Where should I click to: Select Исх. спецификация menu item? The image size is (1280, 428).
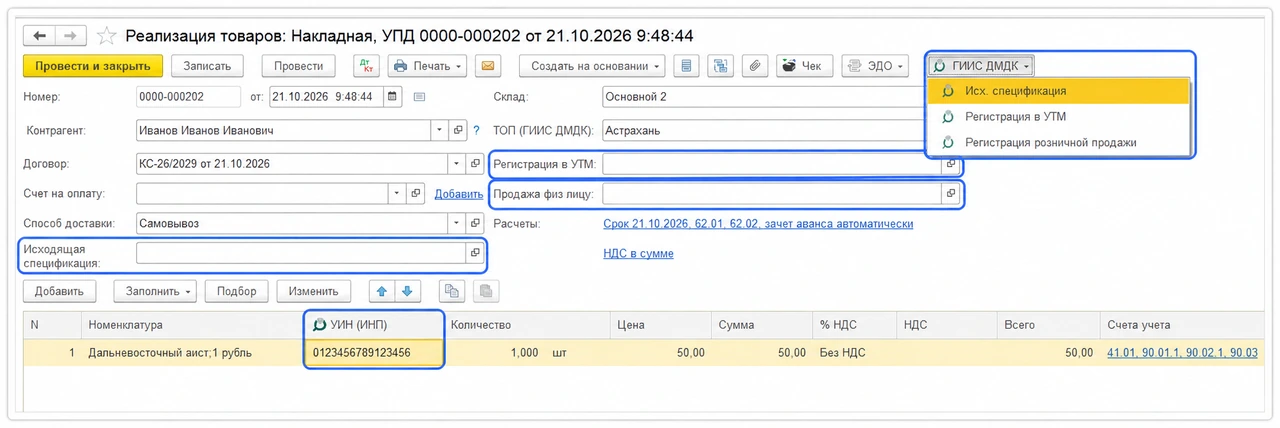pos(1059,90)
